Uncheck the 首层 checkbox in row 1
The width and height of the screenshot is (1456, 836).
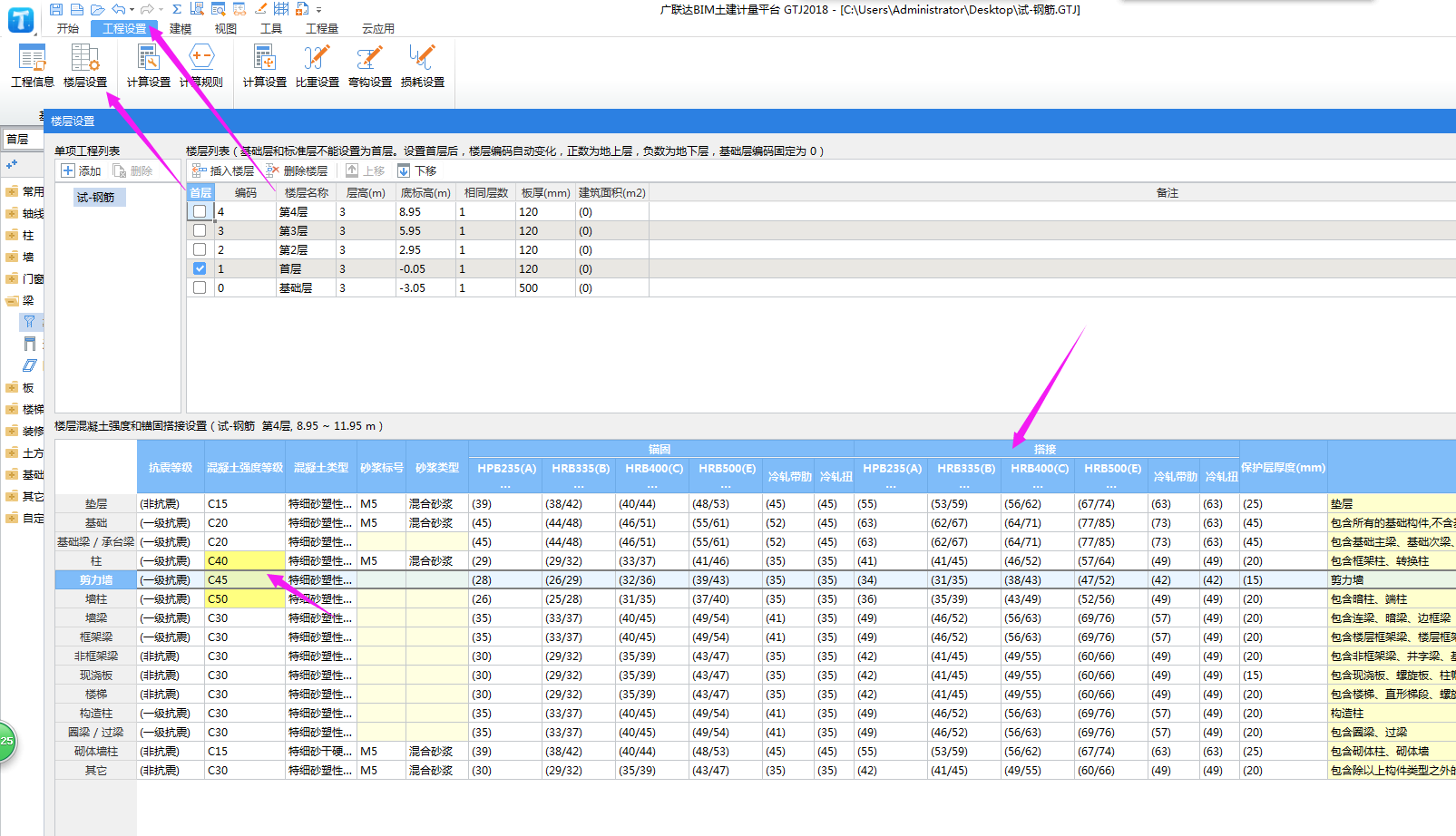click(x=200, y=268)
